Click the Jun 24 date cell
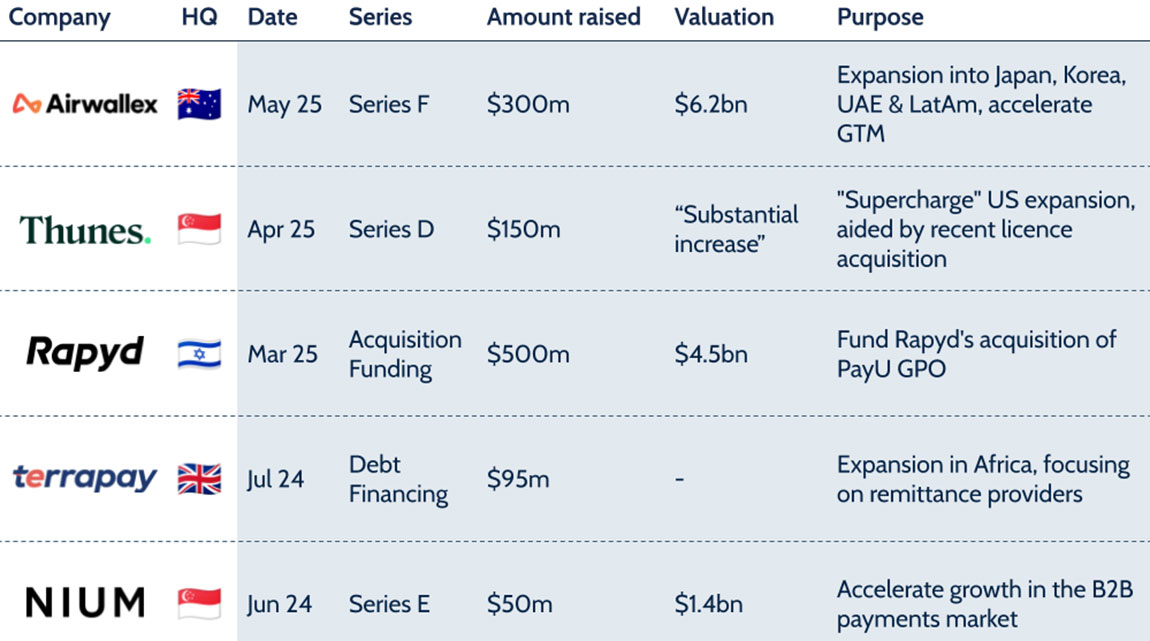Screen dimensions: 1150x641 pyautogui.click(x=280, y=604)
